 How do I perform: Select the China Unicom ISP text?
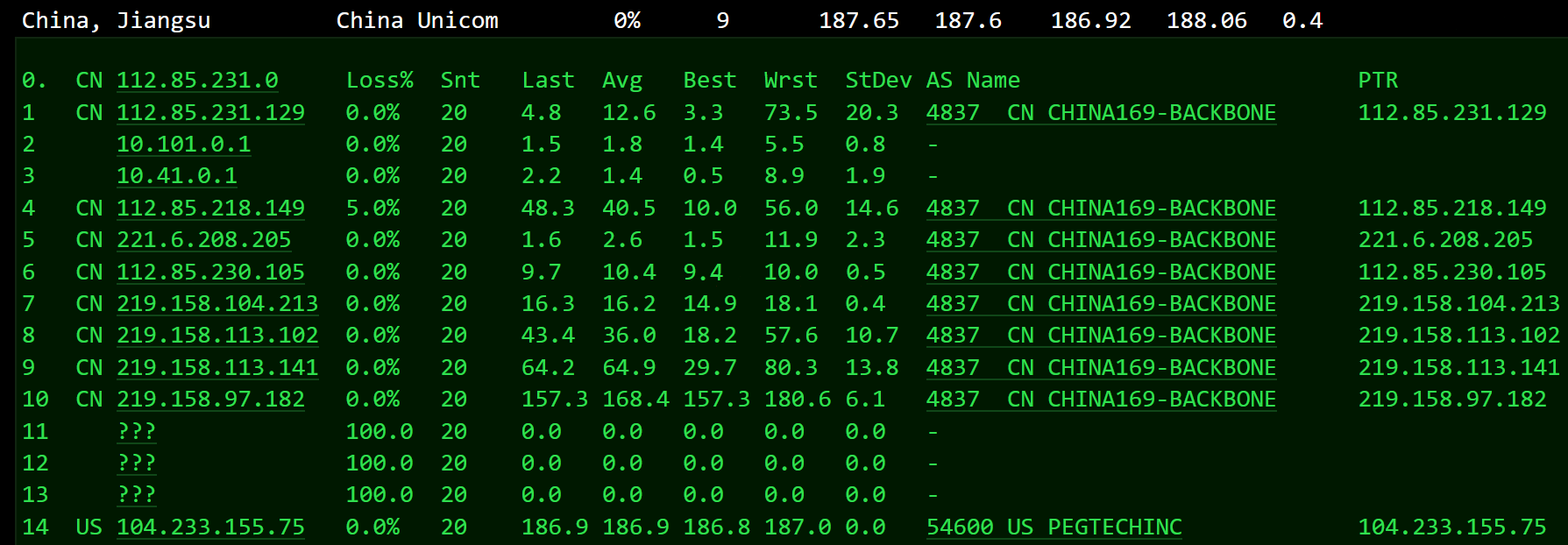click(x=417, y=21)
